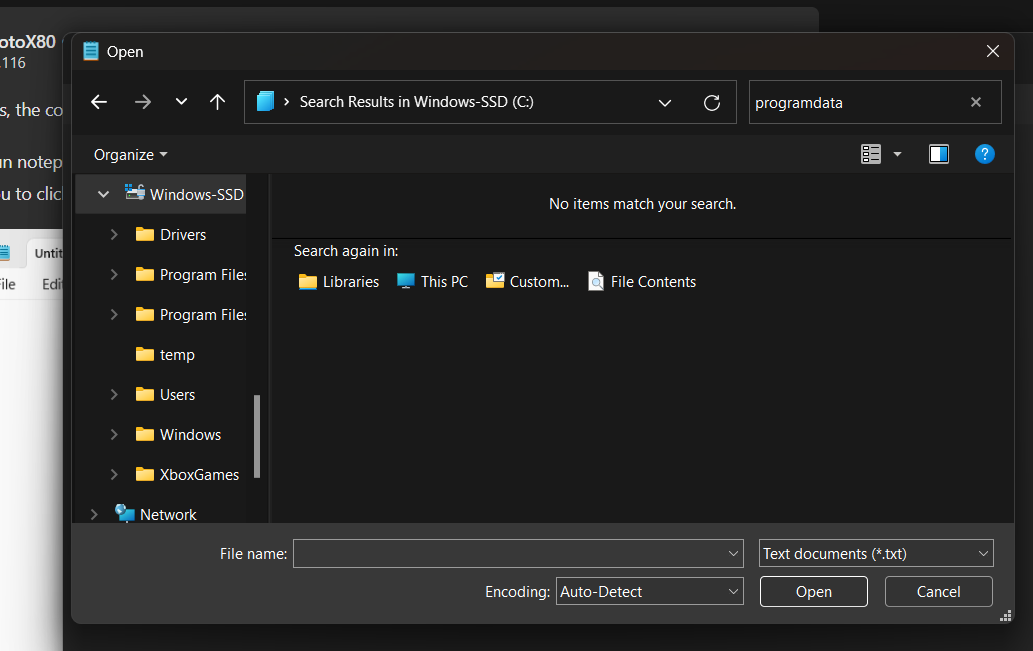Search again in This PC
The width and height of the screenshot is (1033, 651).
432,282
